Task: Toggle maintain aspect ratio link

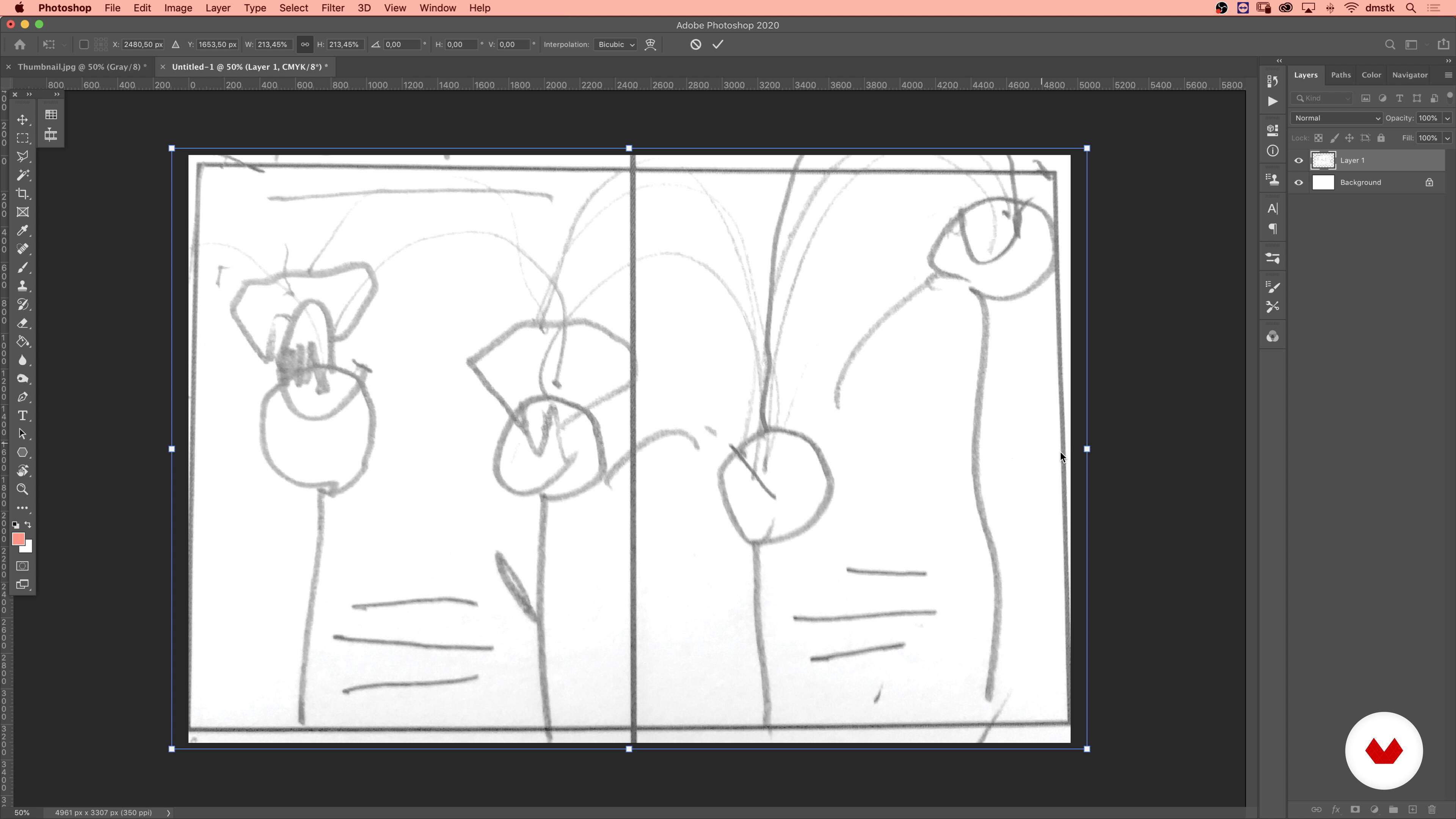Action: 304,44
